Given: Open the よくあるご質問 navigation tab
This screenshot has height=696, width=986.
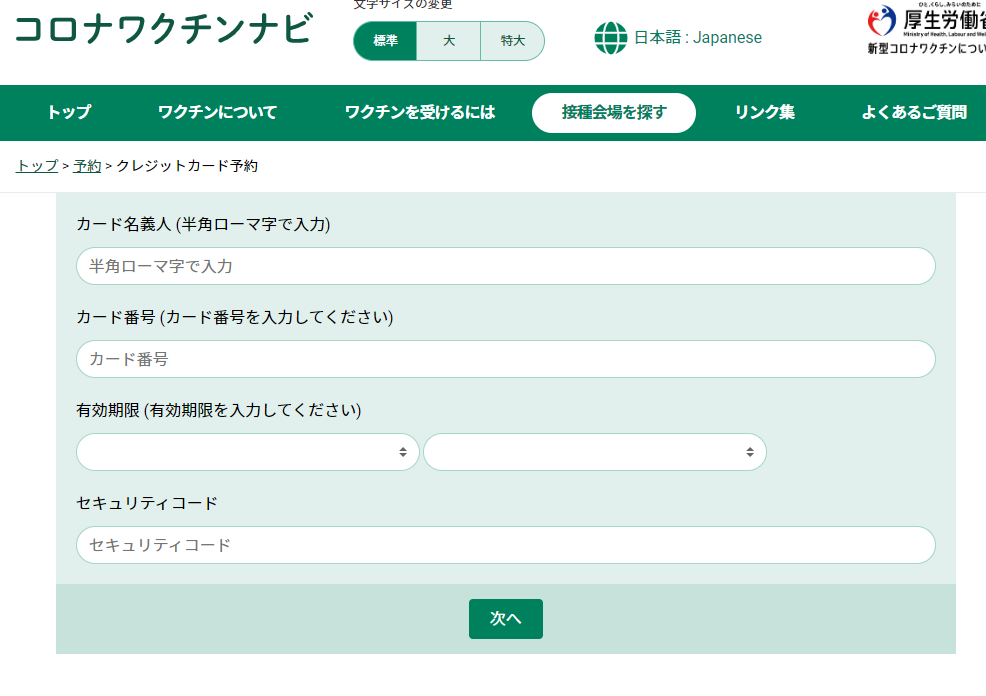Looking at the screenshot, I should [x=914, y=113].
